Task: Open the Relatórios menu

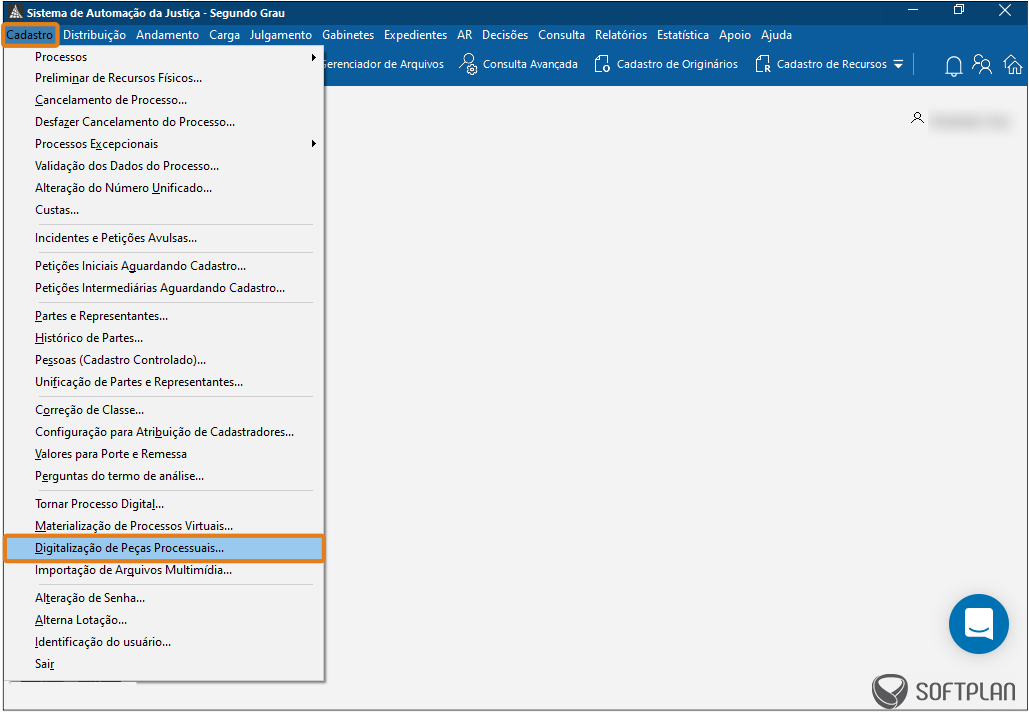Action: pyautogui.click(x=621, y=35)
